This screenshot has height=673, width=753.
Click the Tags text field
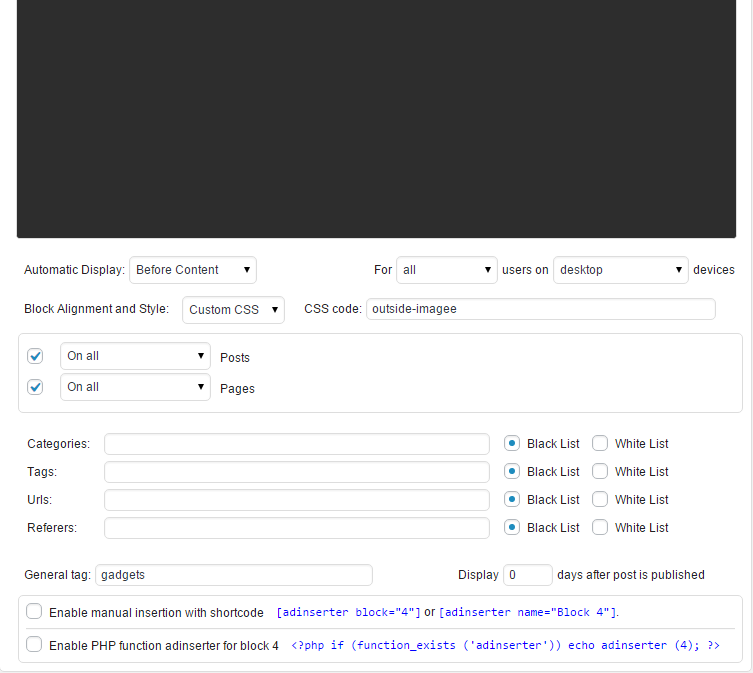297,472
